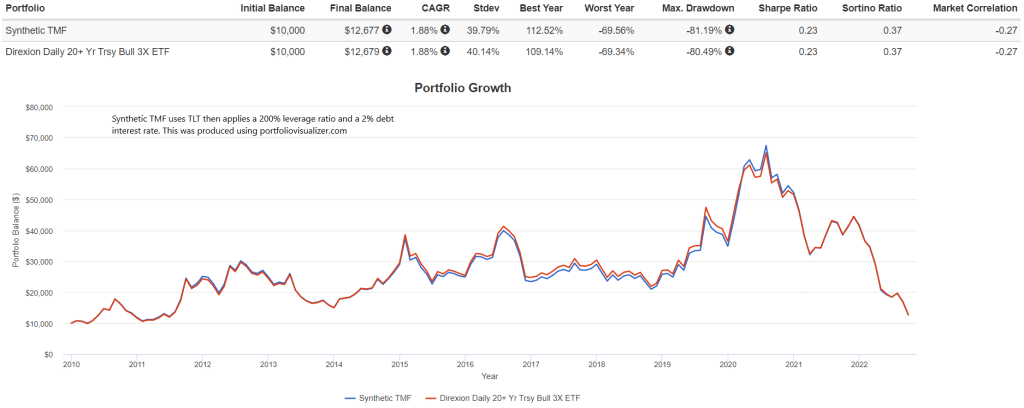Image resolution: width=1024 pixels, height=408 pixels.
Task: Open CAGR info icon in Synthetic TMF row
Action: [445, 29]
